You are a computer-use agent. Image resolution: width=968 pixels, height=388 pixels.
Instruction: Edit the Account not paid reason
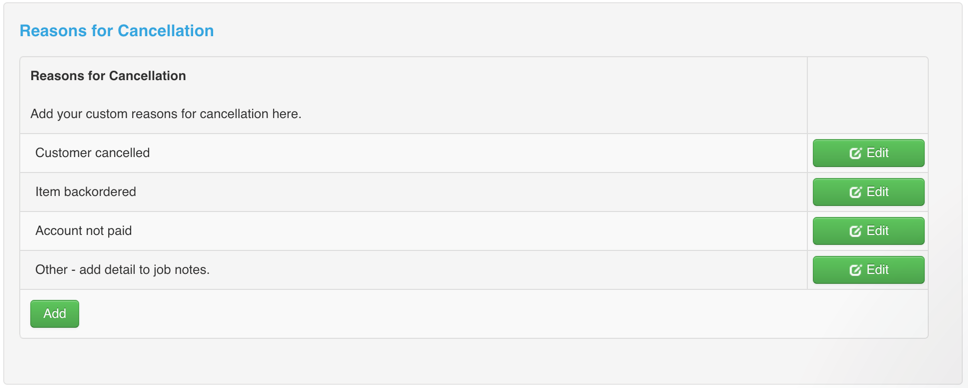click(869, 231)
